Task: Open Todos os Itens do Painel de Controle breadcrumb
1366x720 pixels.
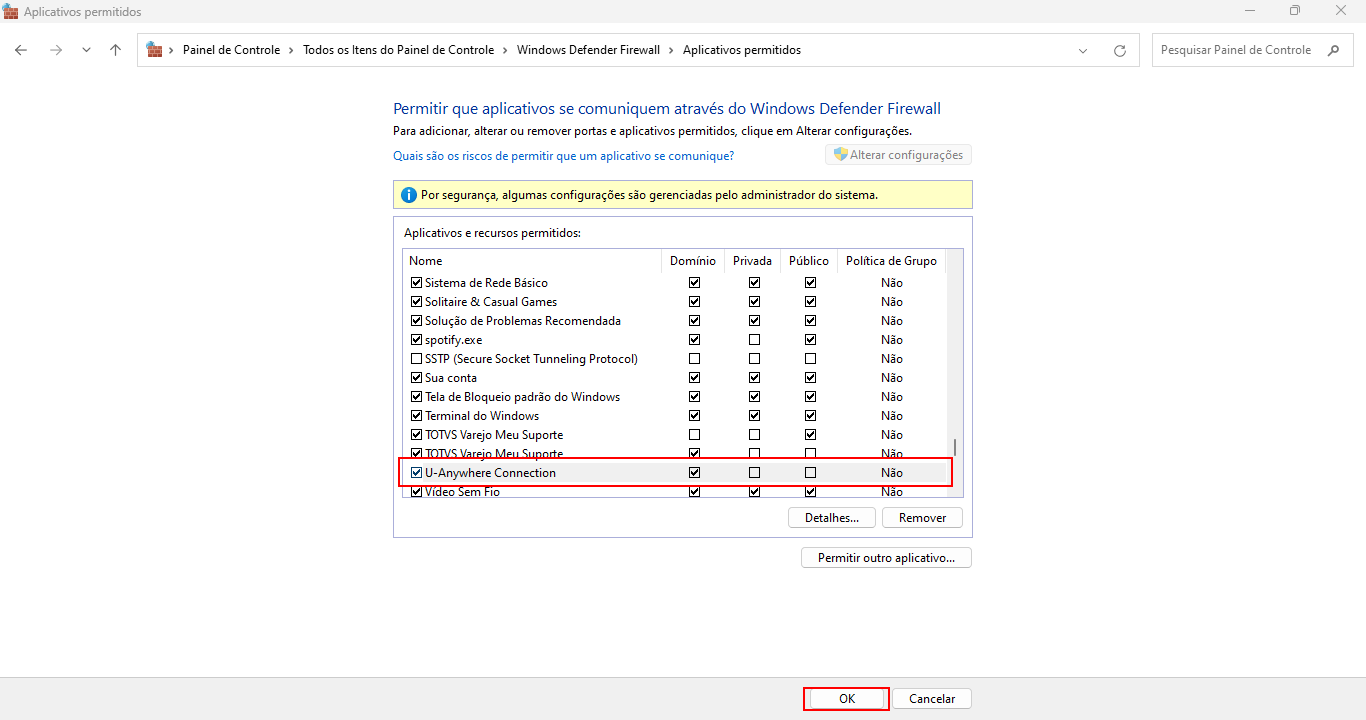Action: [x=398, y=50]
